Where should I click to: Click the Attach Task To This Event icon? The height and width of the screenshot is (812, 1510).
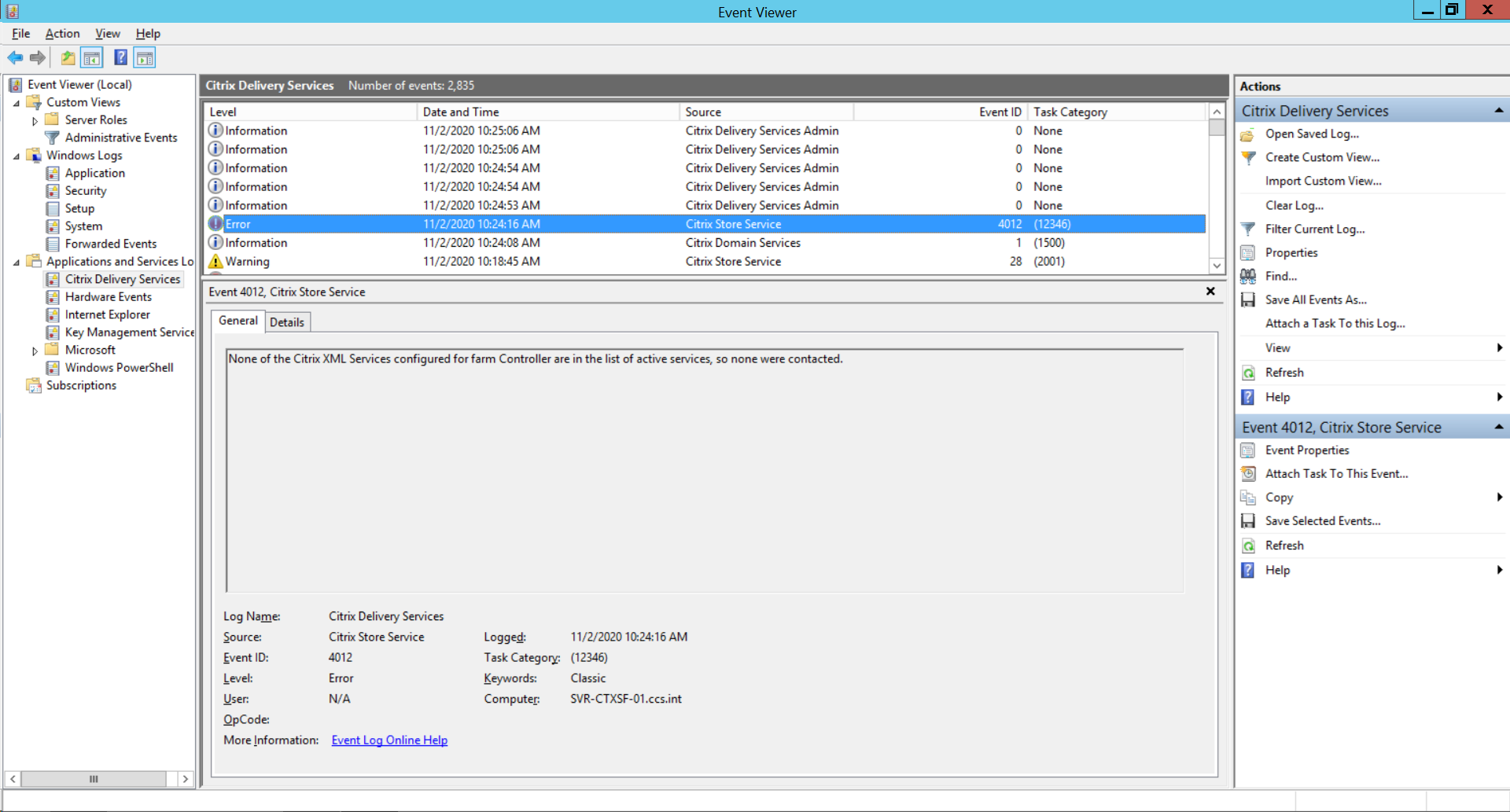1248,474
